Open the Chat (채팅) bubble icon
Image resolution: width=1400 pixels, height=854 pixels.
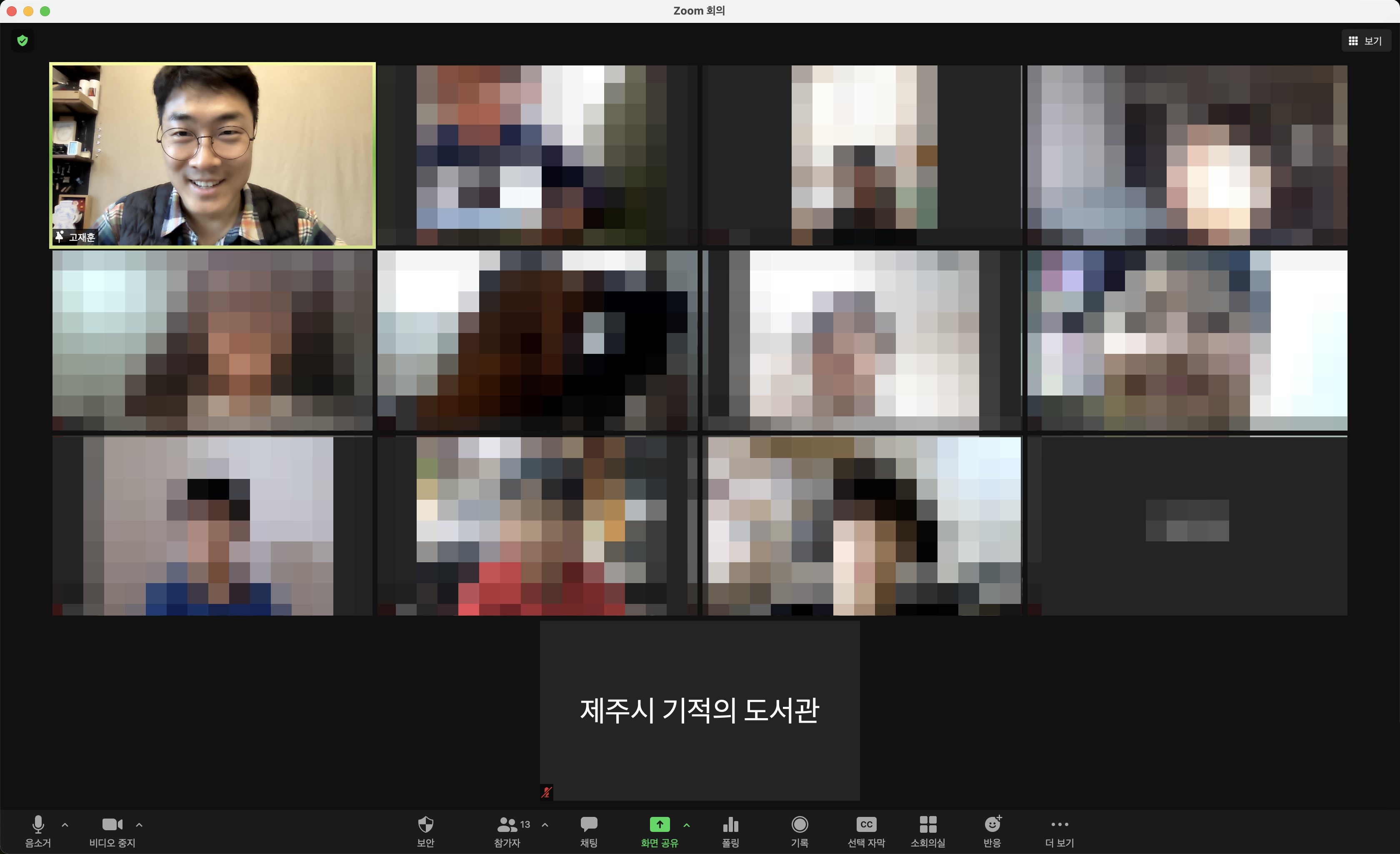(x=589, y=824)
